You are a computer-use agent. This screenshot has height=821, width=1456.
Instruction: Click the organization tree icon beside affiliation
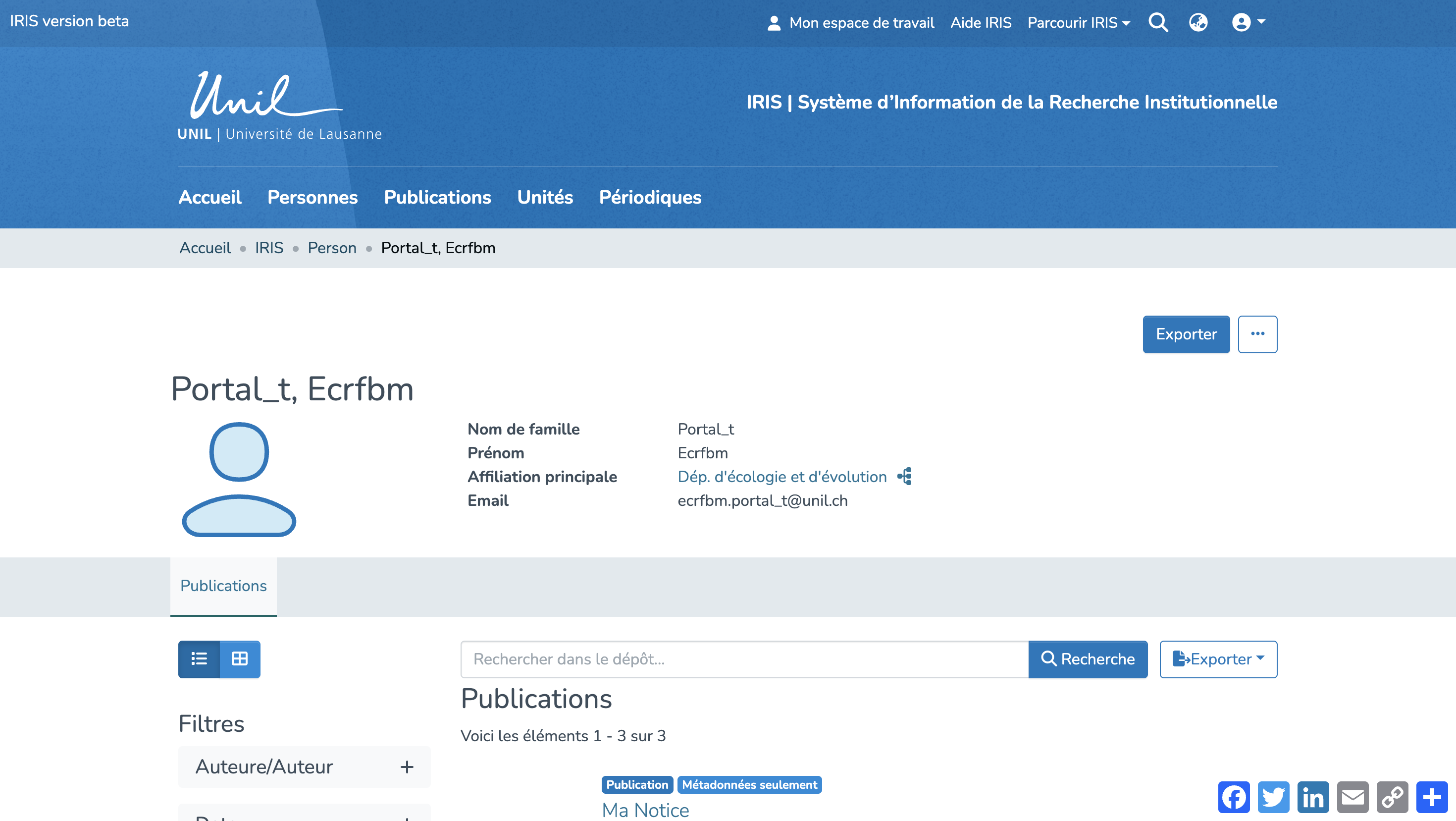pos(905,477)
